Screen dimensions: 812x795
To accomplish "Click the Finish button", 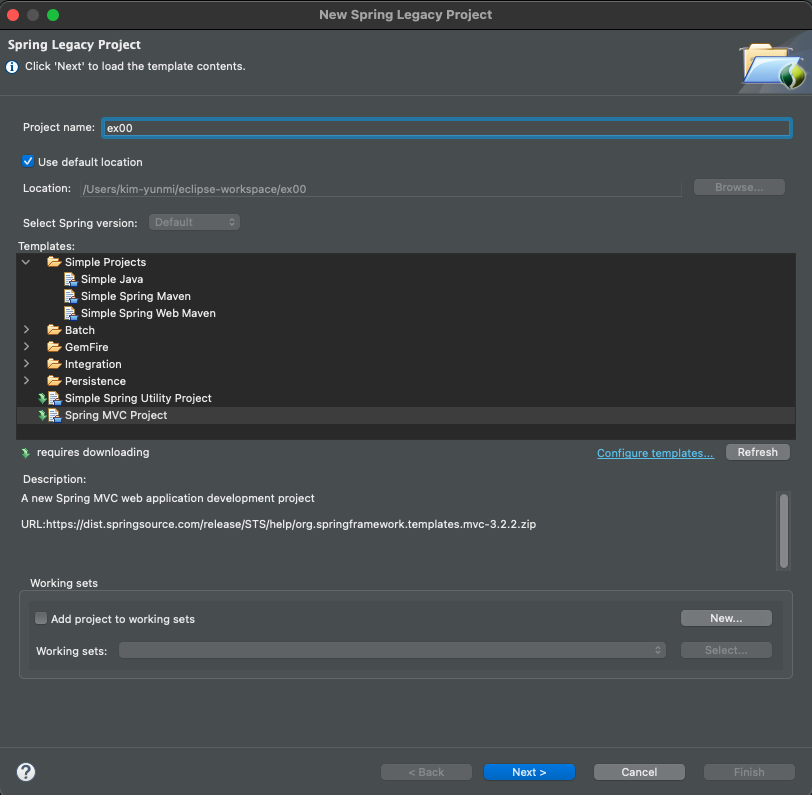I will pos(749,772).
